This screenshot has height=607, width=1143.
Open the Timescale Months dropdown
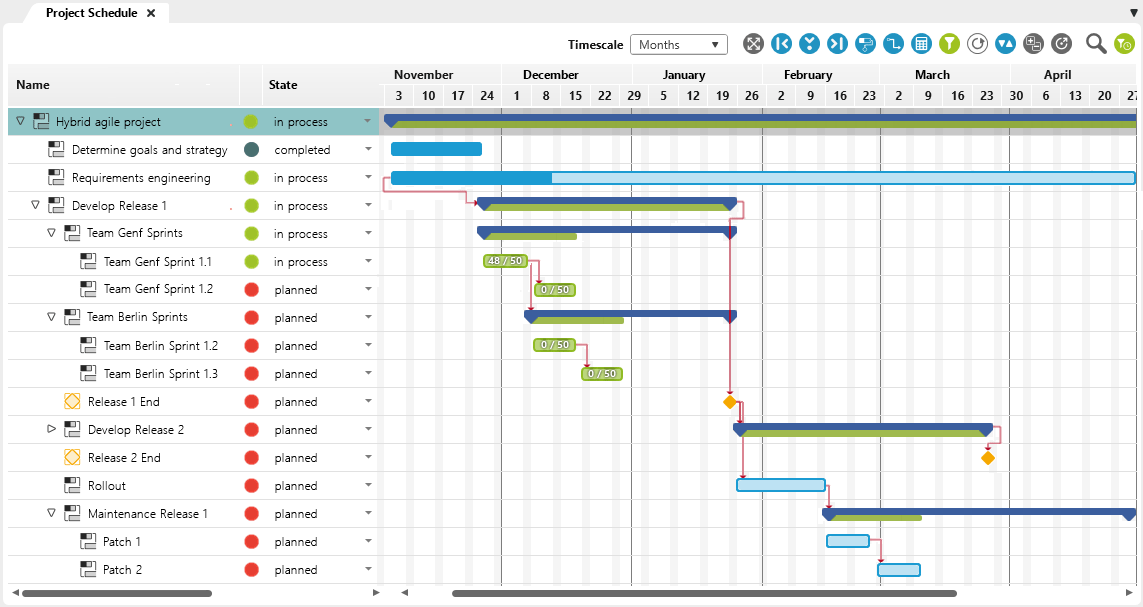coord(679,44)
